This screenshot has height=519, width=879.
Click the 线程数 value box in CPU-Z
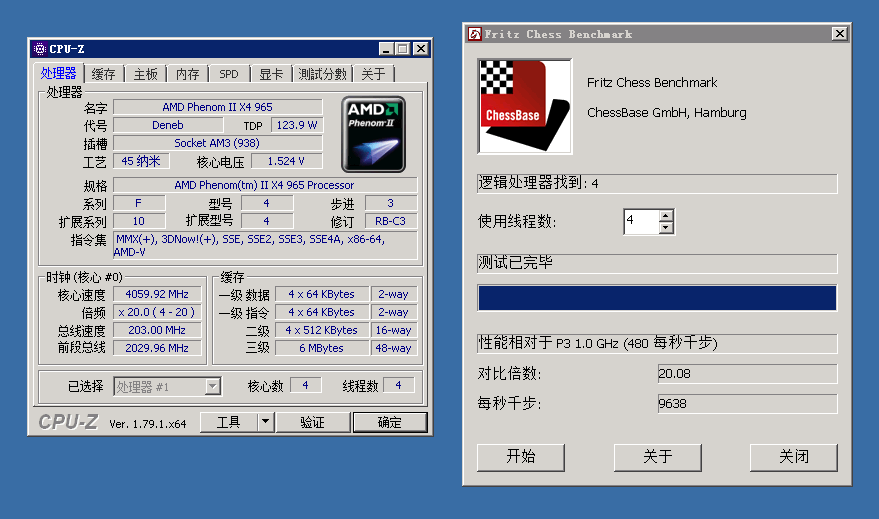point(399,385)
